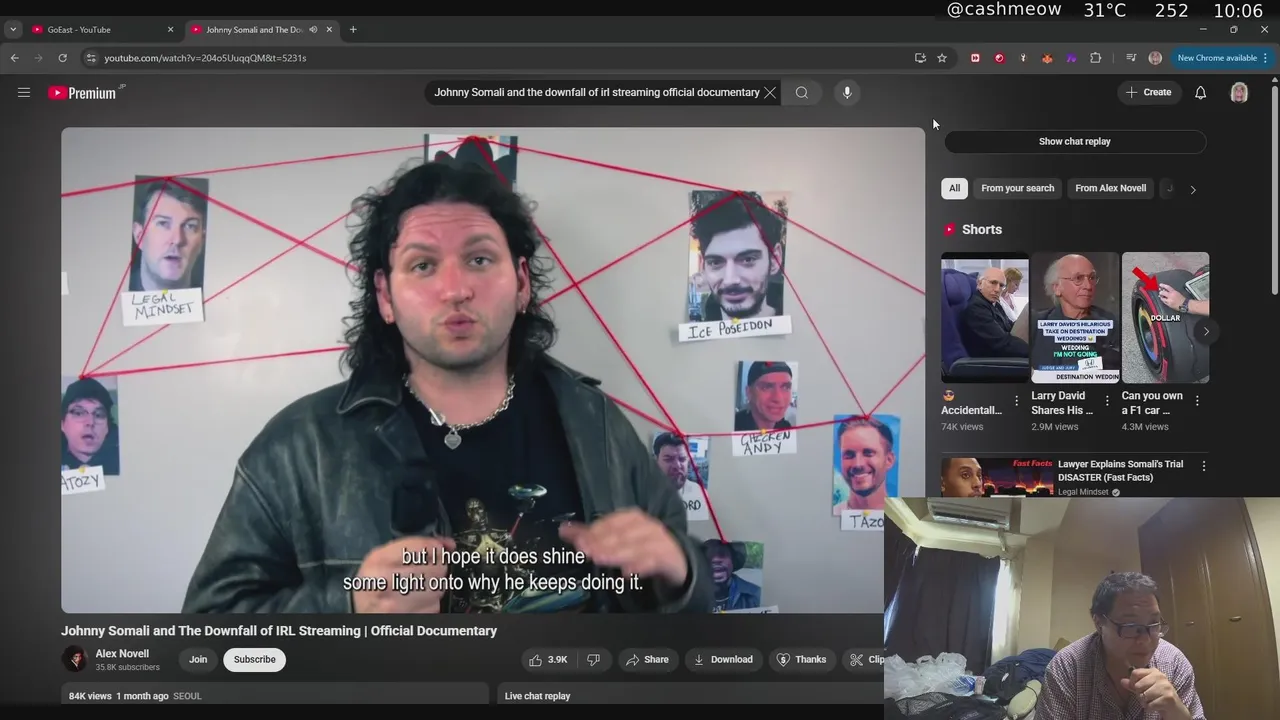Viewport: 1280px width, 720px height.
Task: Send Thanks to the creator
Action: coord(802,660)
